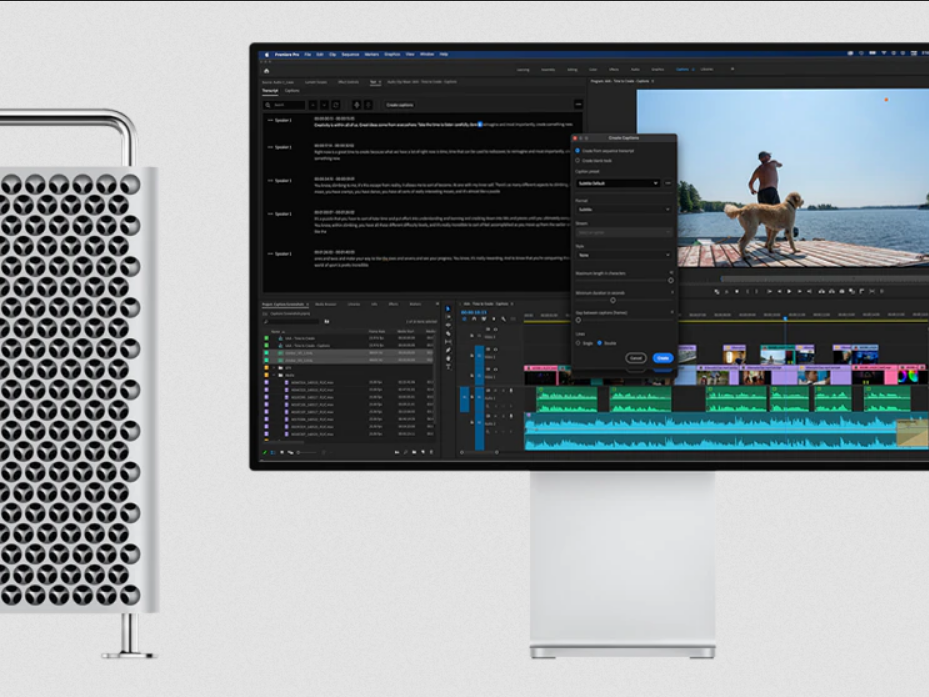Click the Create captions button in Text panel
Screen dimensions: 929x697
point(400,105)
